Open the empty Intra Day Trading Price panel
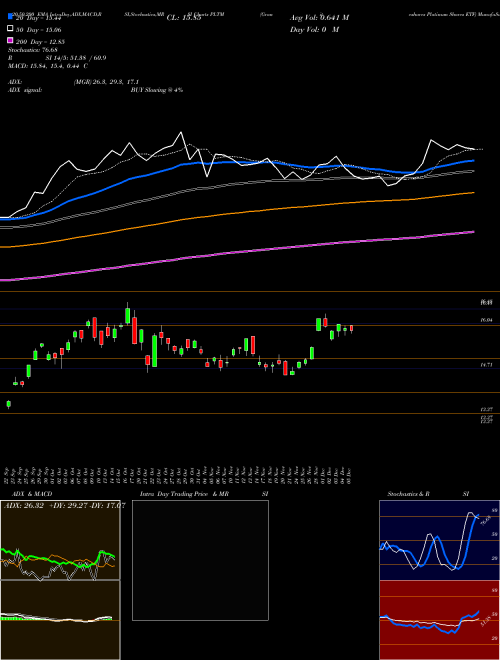 200,560
